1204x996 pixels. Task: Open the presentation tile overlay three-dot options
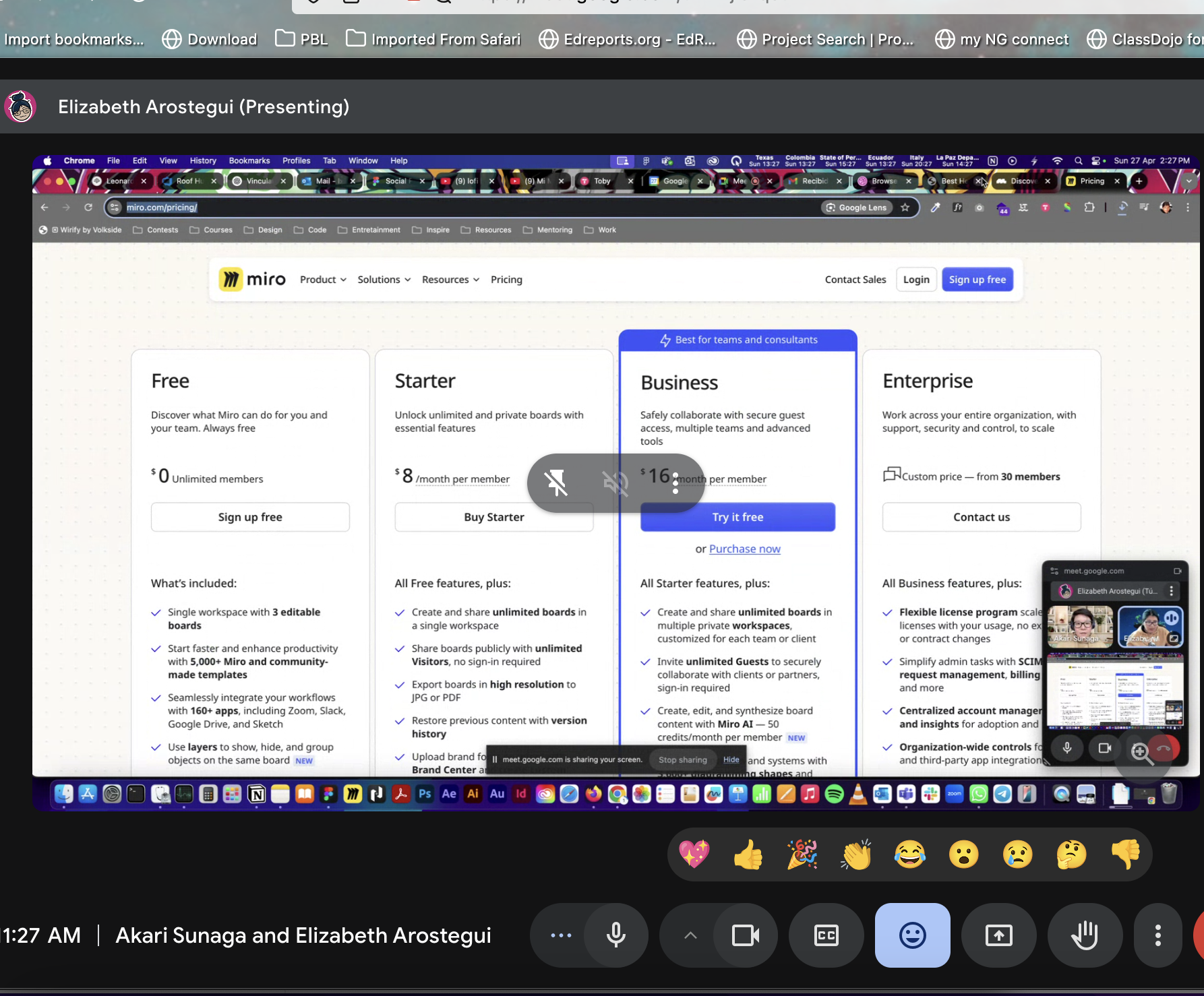click(675, 483)
